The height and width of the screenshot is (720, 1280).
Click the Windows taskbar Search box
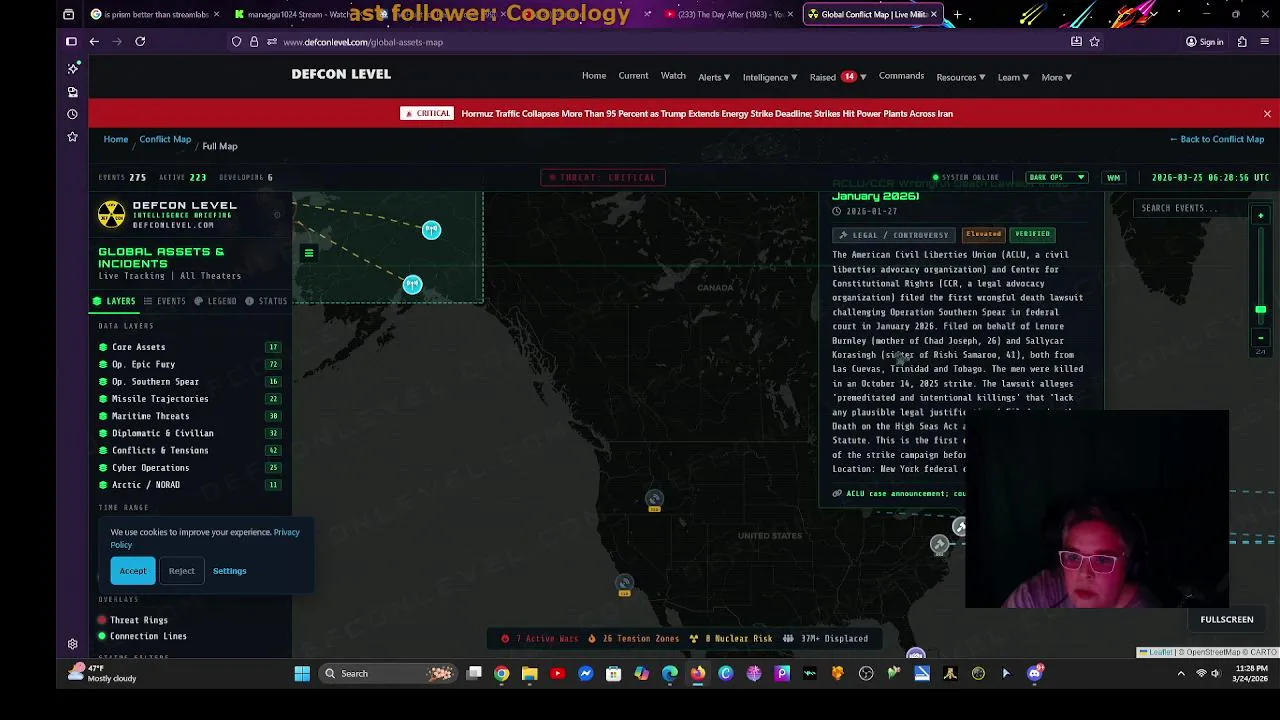388,674
